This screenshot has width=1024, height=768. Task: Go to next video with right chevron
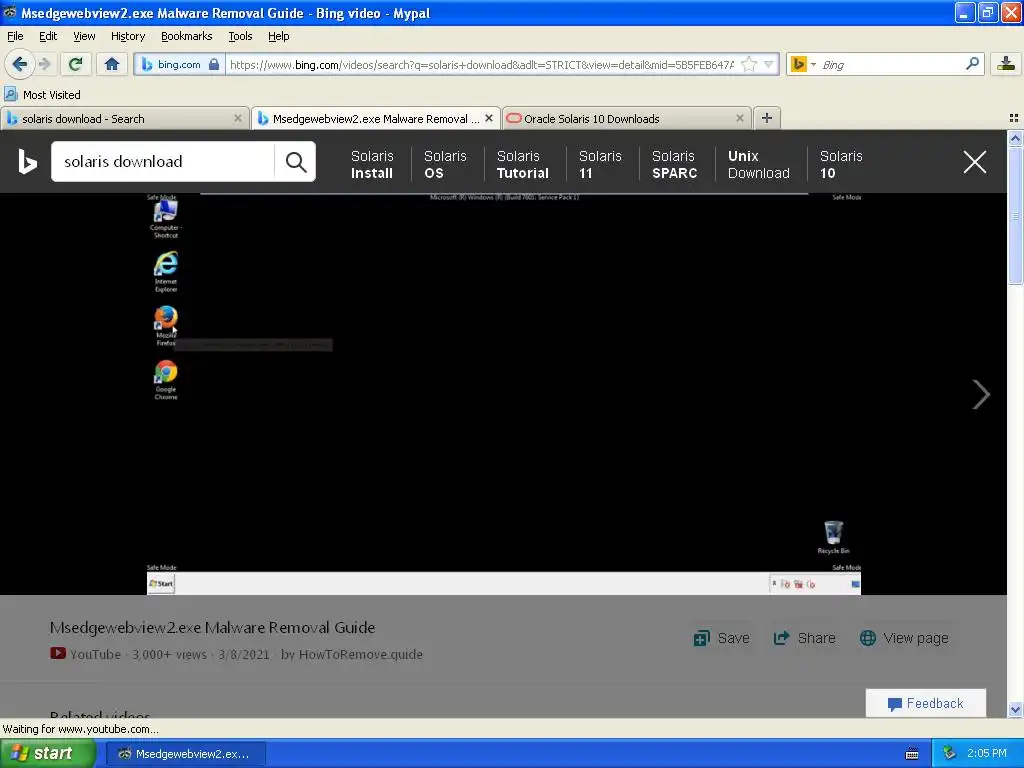981,394
